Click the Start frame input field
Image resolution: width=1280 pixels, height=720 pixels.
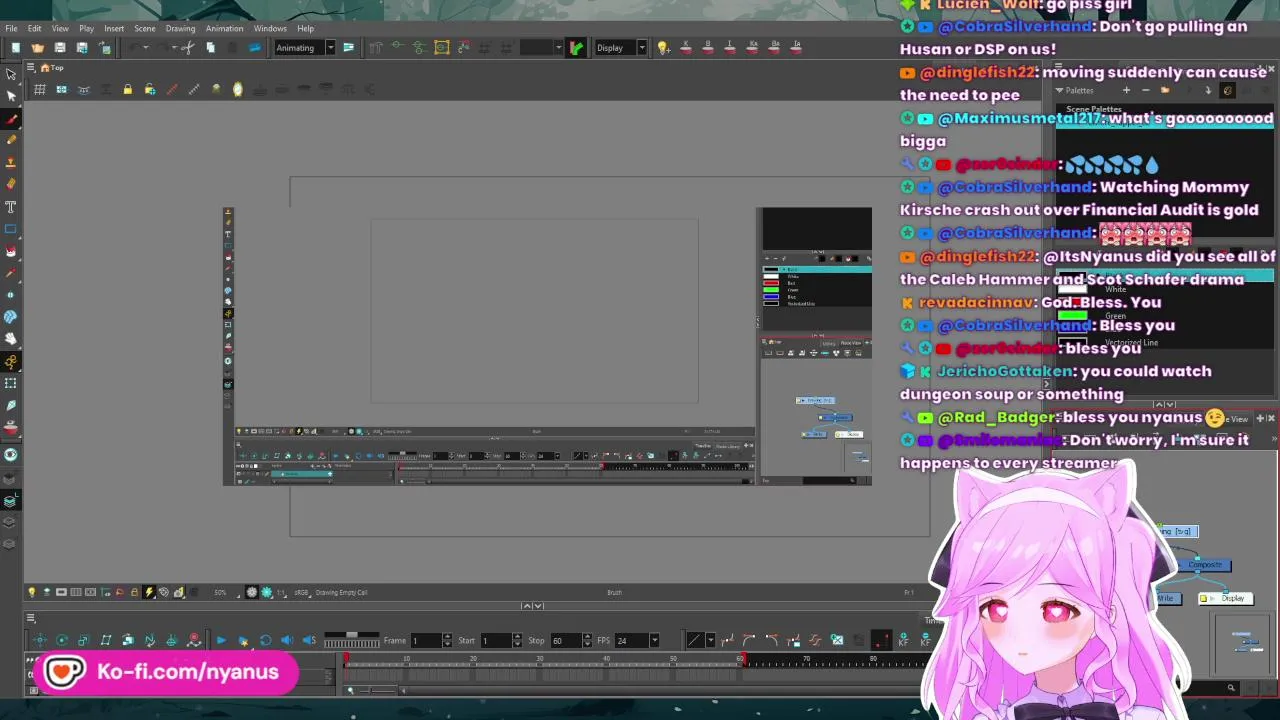pos(495,640)
